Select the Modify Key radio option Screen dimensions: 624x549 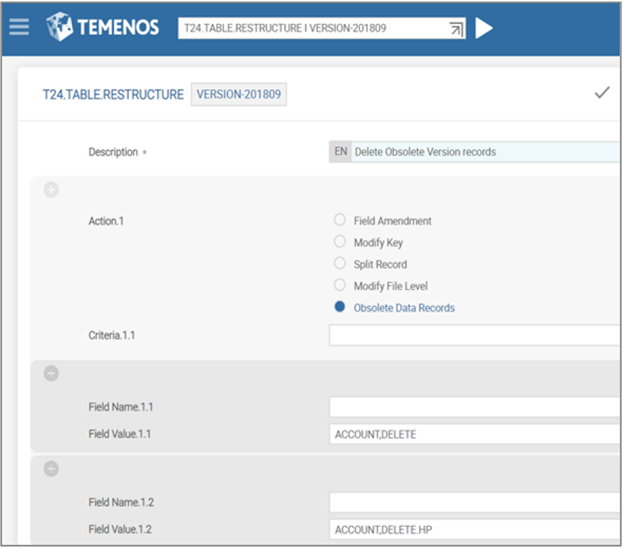[340, 242]
